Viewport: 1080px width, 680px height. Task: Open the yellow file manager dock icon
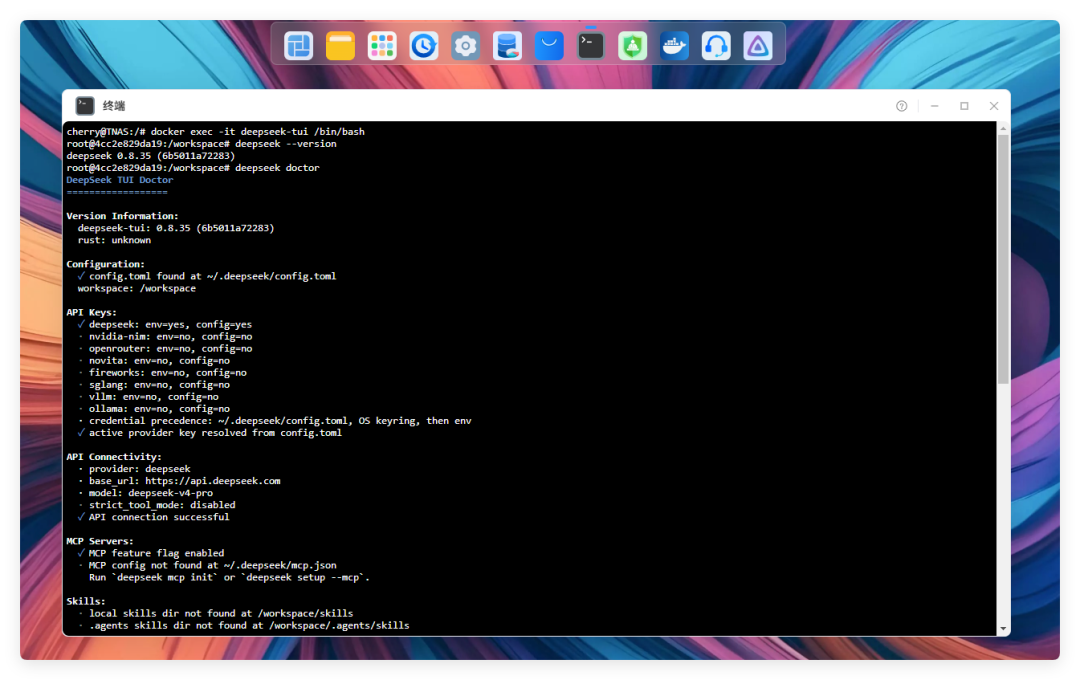(x=340, y=46)
